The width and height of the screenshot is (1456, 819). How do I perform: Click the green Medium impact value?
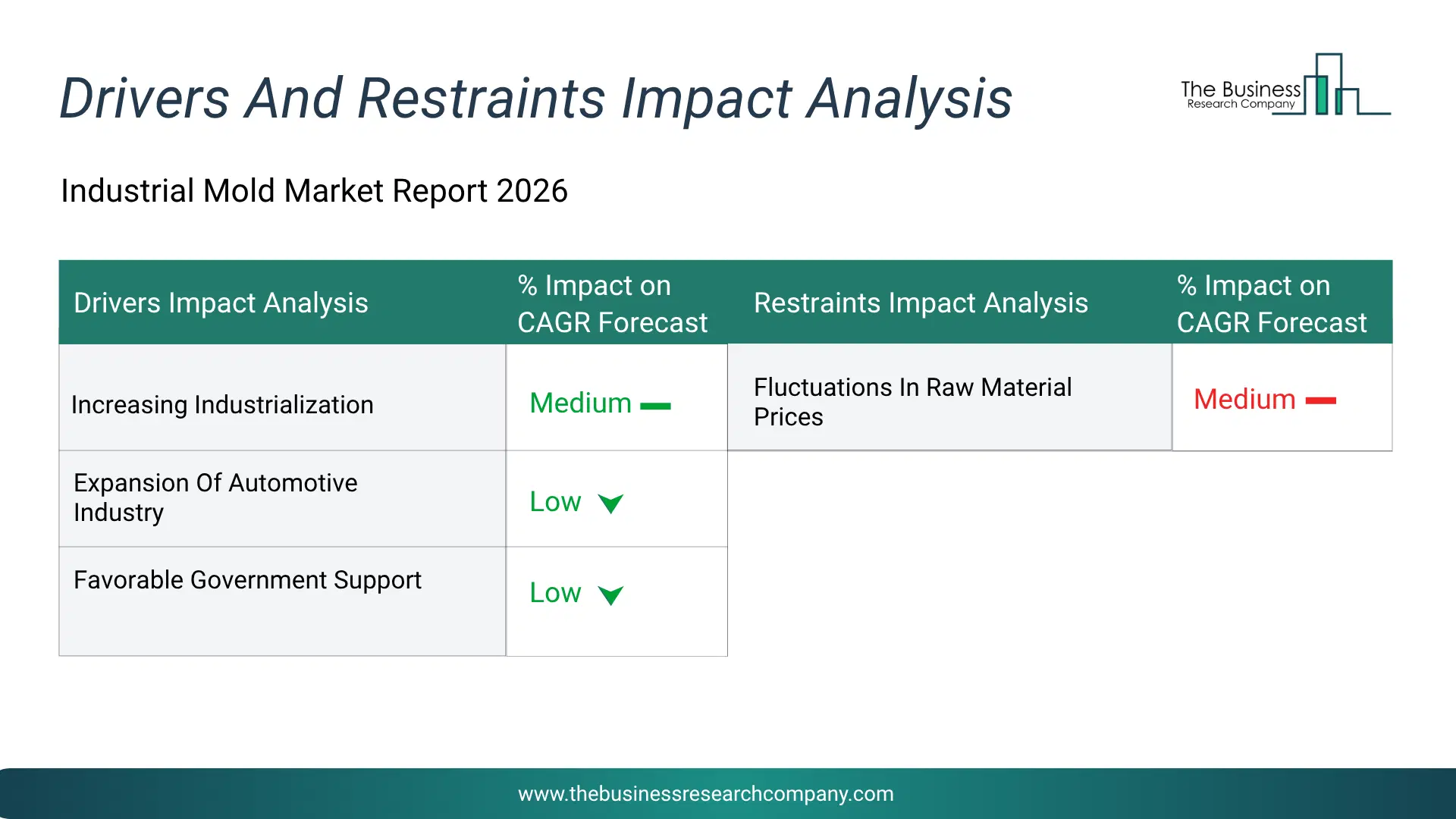point(580,403)
